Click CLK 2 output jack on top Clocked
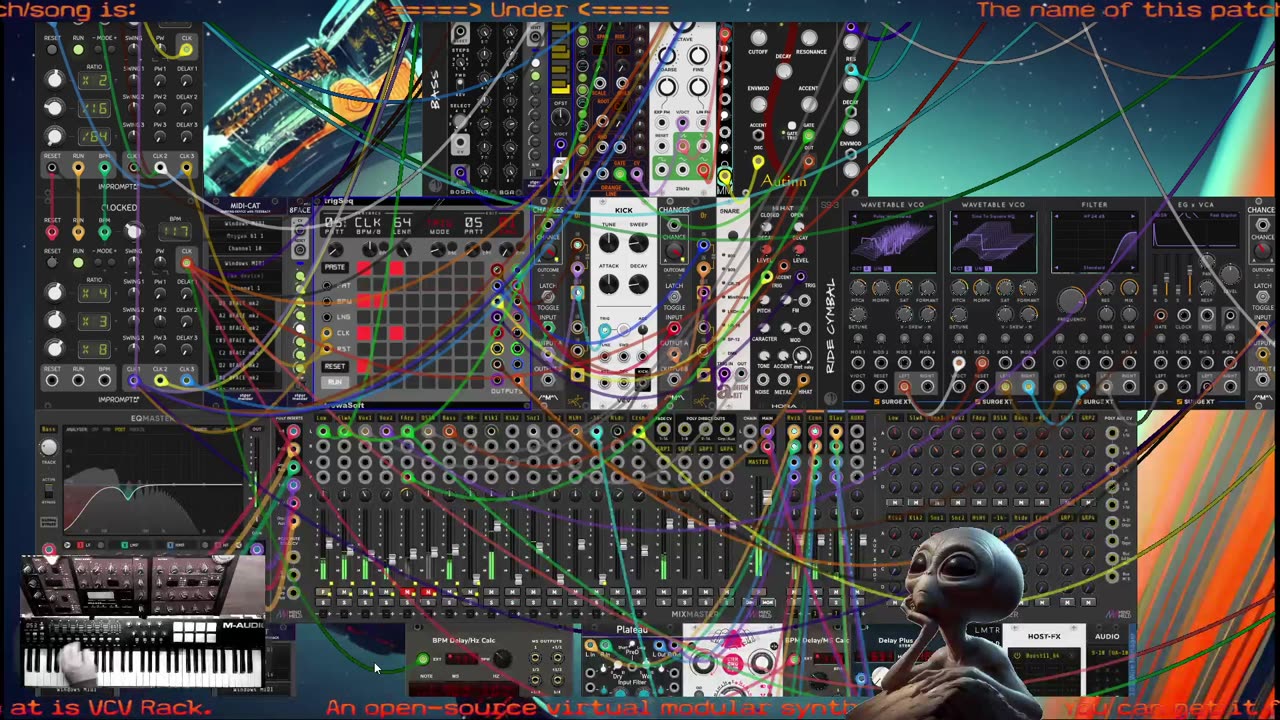This screenshot has width=1280, height=720. tap(160, 168)
